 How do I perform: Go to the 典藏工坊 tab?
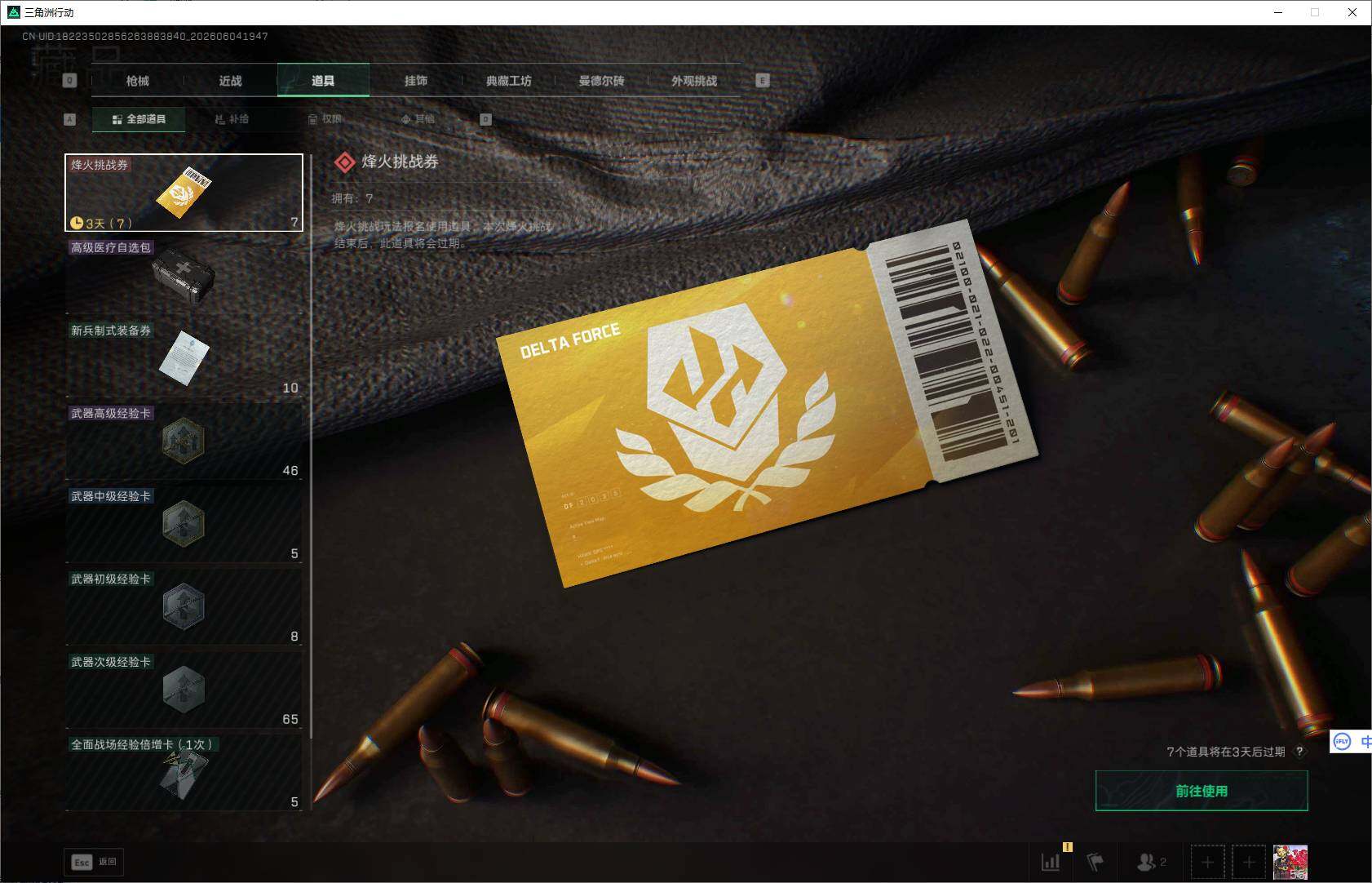coord(509,81)
